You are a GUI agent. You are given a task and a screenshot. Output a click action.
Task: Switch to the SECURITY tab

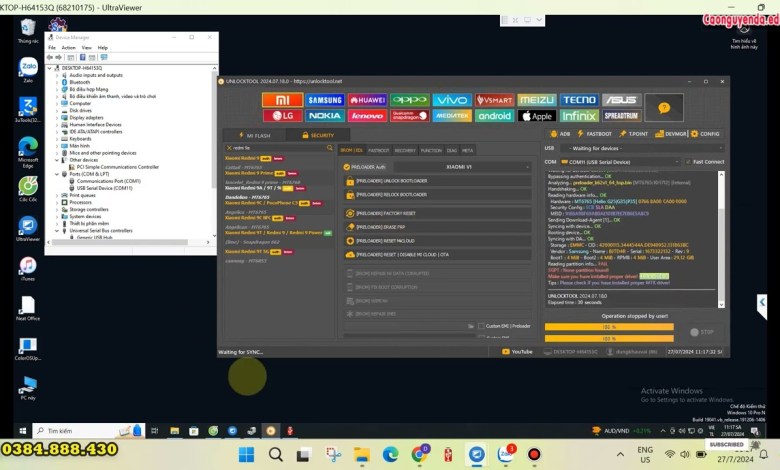point(318,135)
